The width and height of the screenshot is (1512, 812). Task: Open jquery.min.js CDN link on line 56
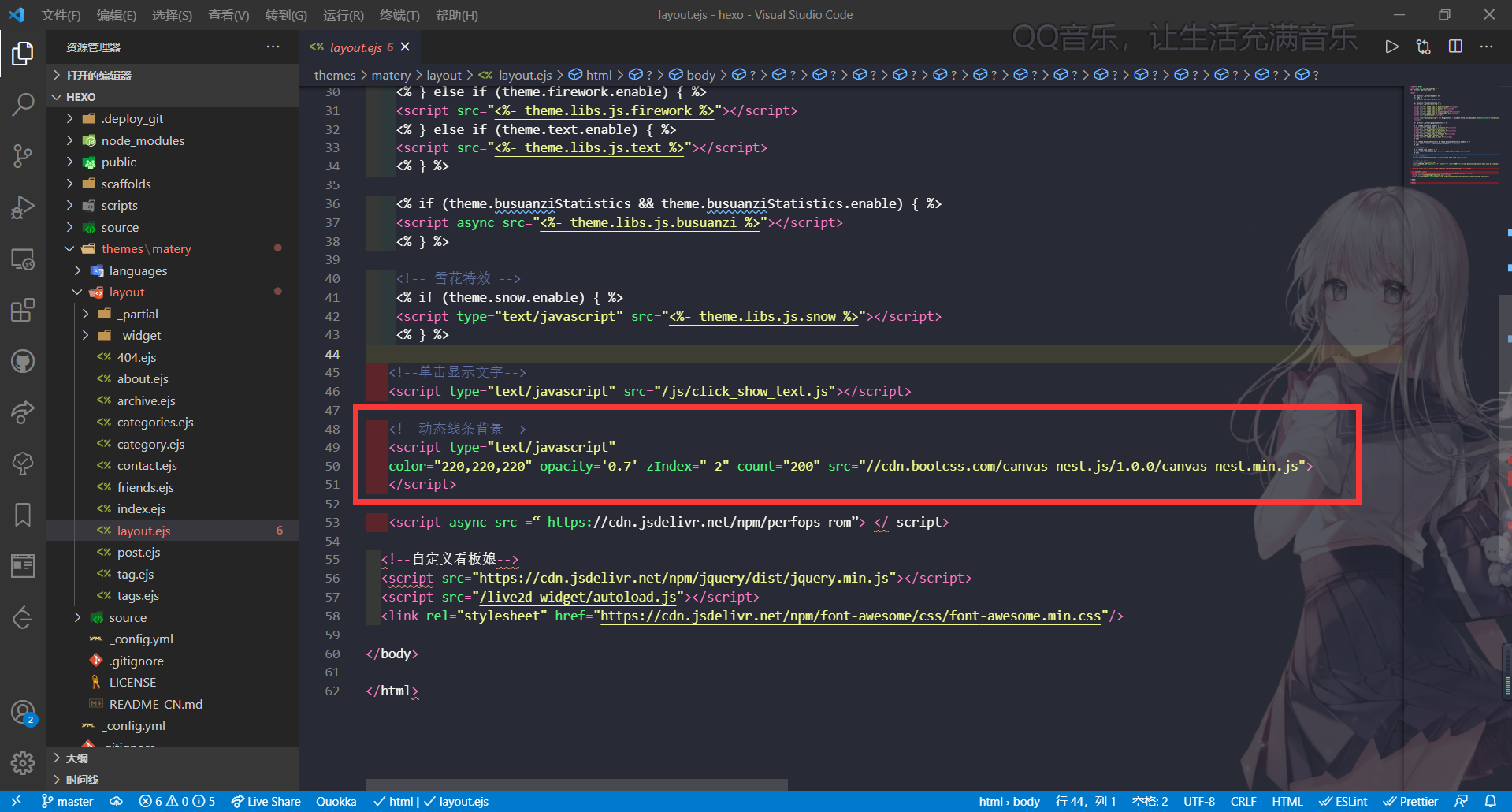[684, 578]
